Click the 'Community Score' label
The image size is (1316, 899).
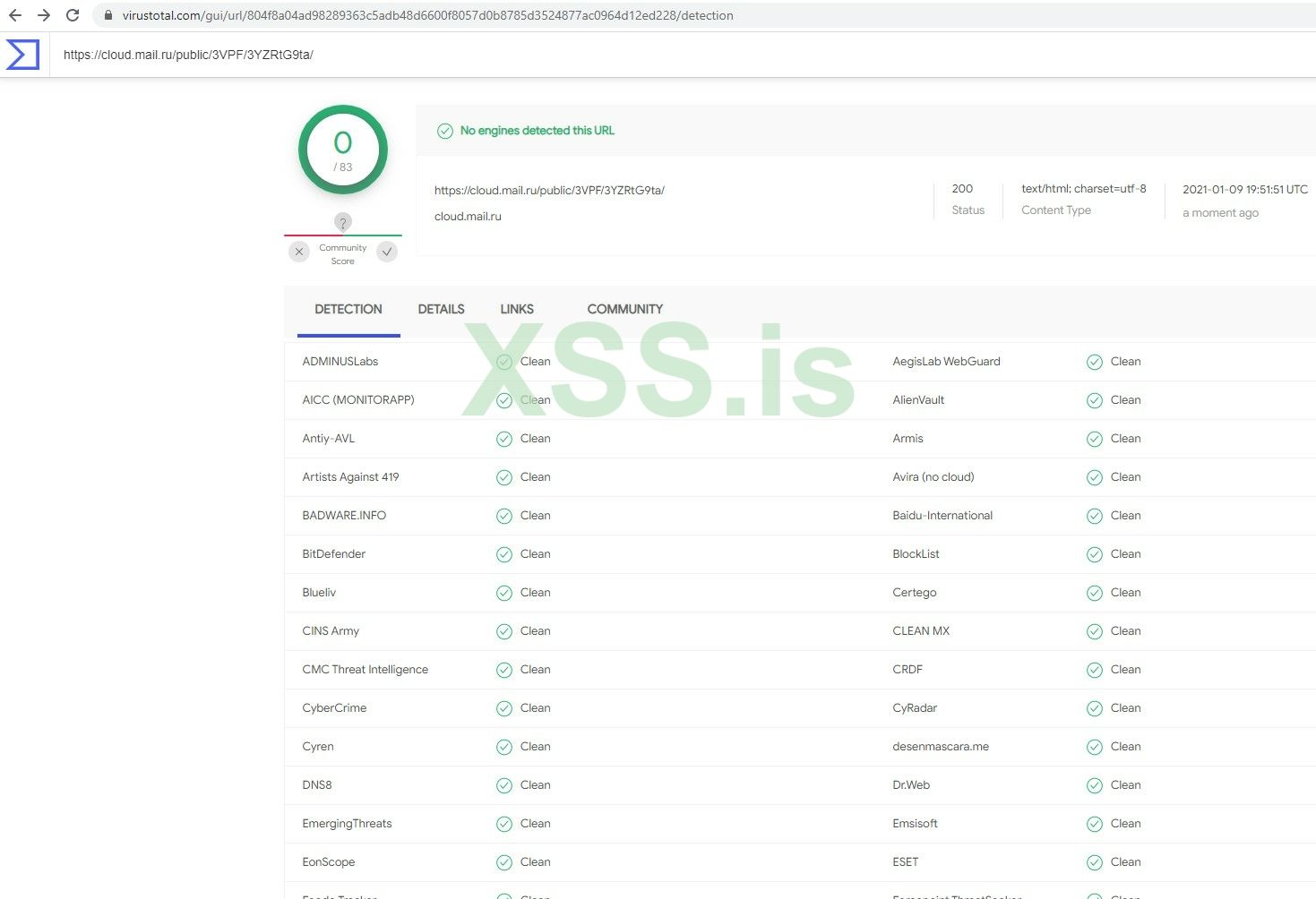343,254
